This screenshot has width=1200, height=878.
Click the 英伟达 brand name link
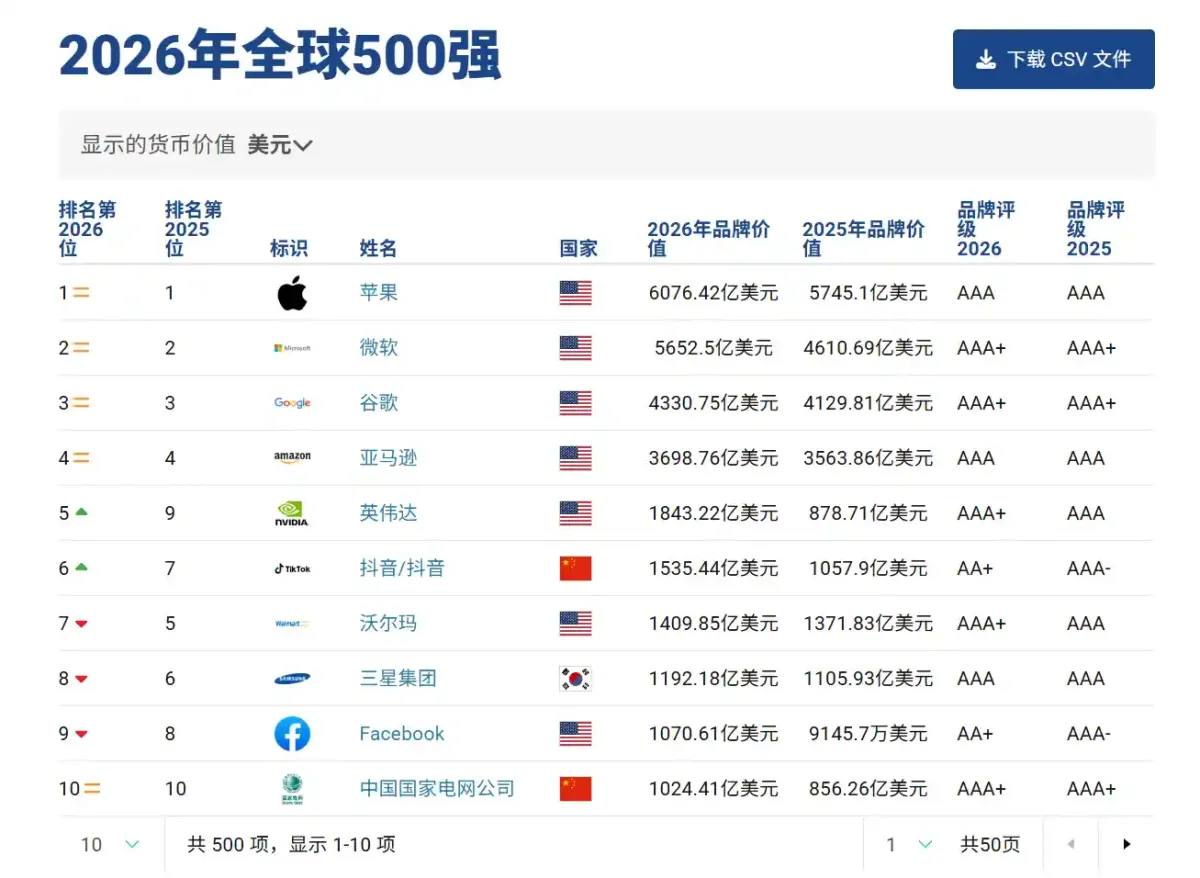[x=387, y=513]
